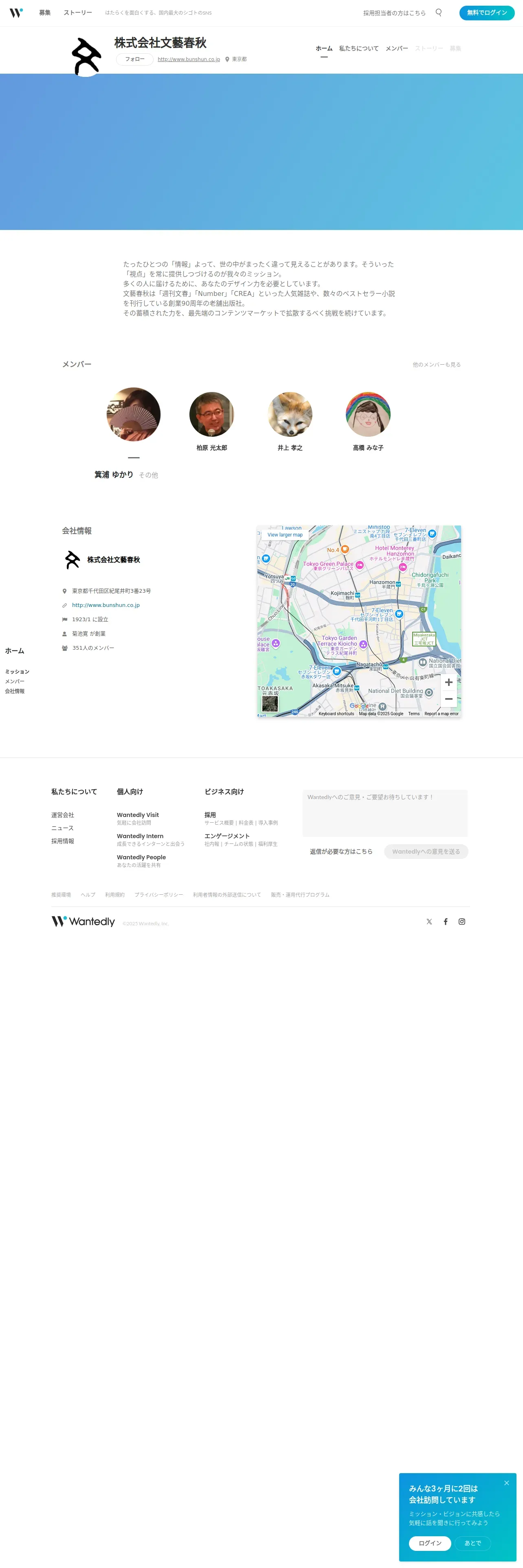Click map Terms link
Viewport: 523px width, 1568px height.
pos(413,714)
